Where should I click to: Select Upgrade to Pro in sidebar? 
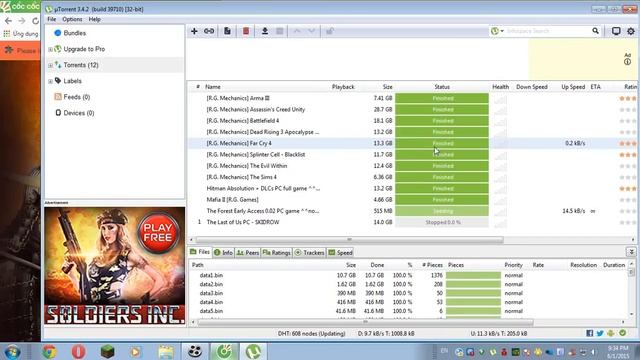tap(84, 49)
